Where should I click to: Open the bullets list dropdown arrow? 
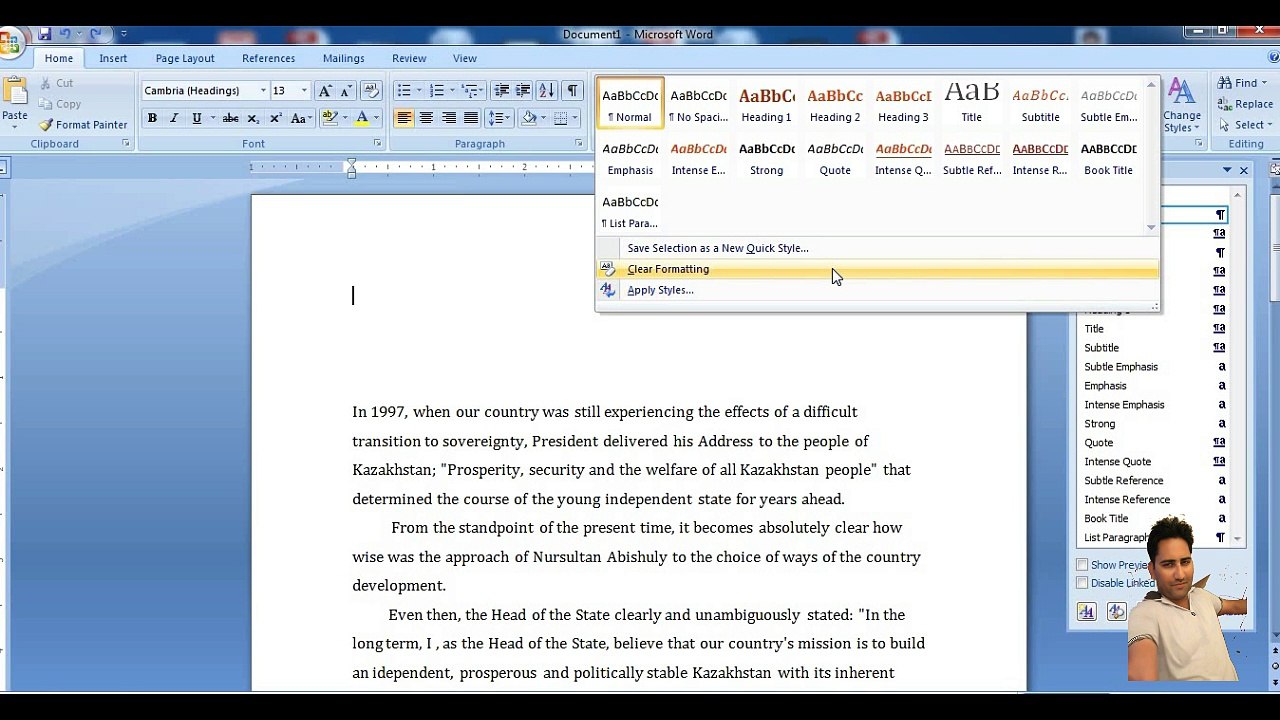pyautogui.click(x=419, y=91)
